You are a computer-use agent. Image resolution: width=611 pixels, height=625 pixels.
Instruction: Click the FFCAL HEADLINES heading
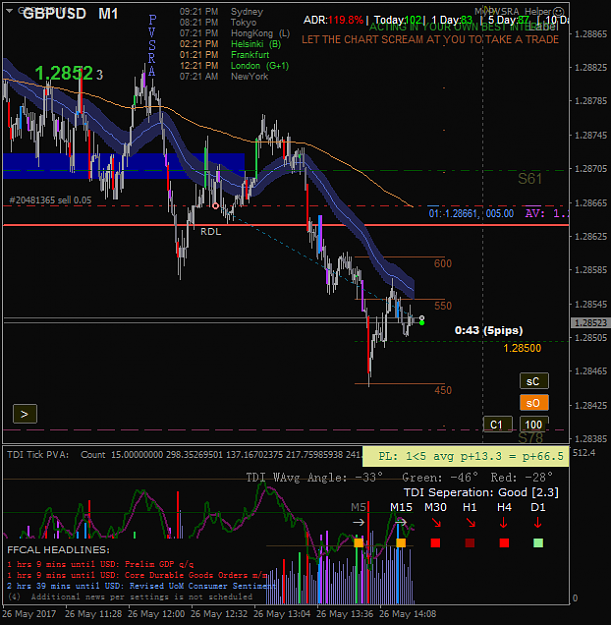pos(58,550)
